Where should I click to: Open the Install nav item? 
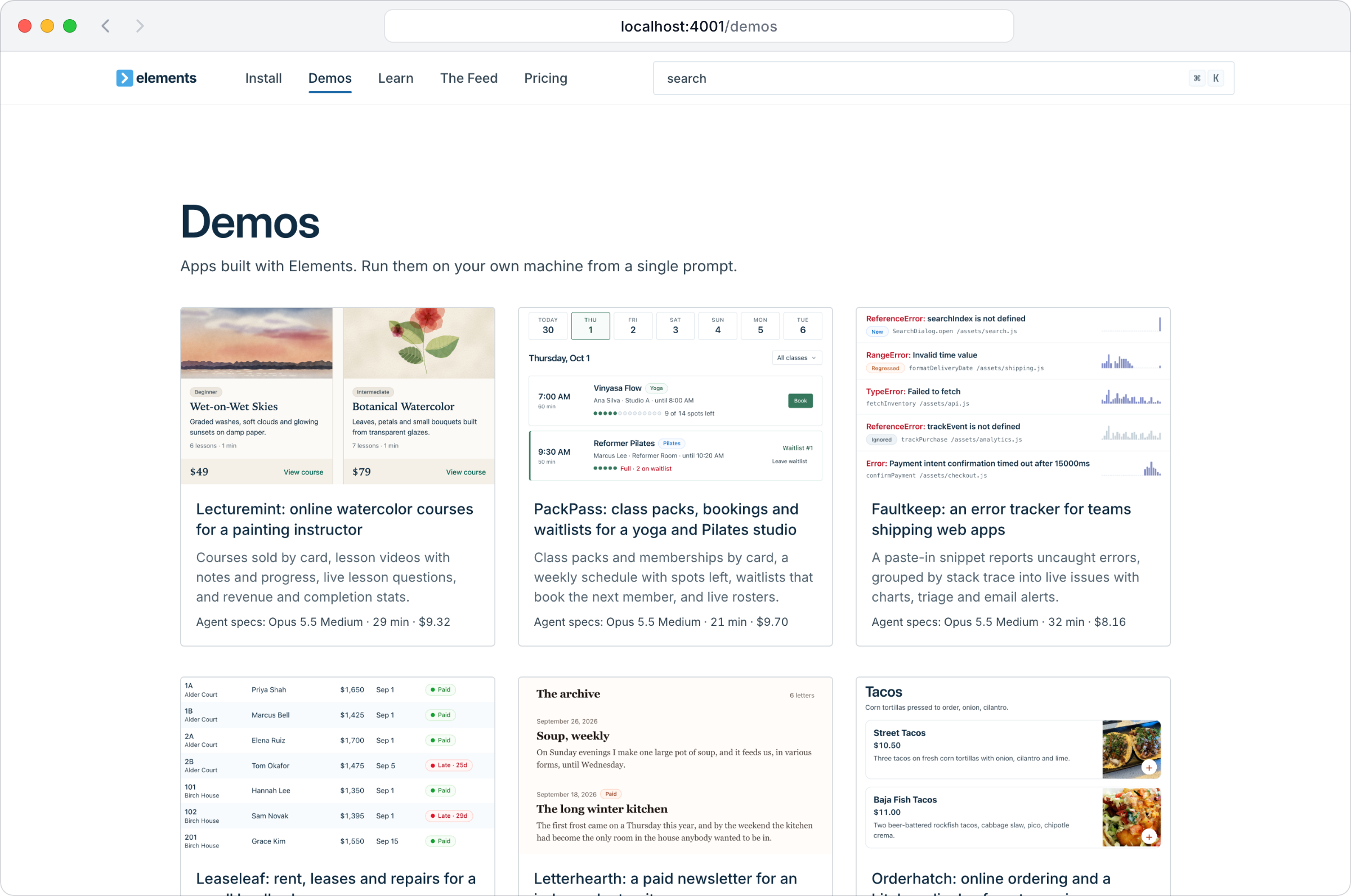[263, 78]
